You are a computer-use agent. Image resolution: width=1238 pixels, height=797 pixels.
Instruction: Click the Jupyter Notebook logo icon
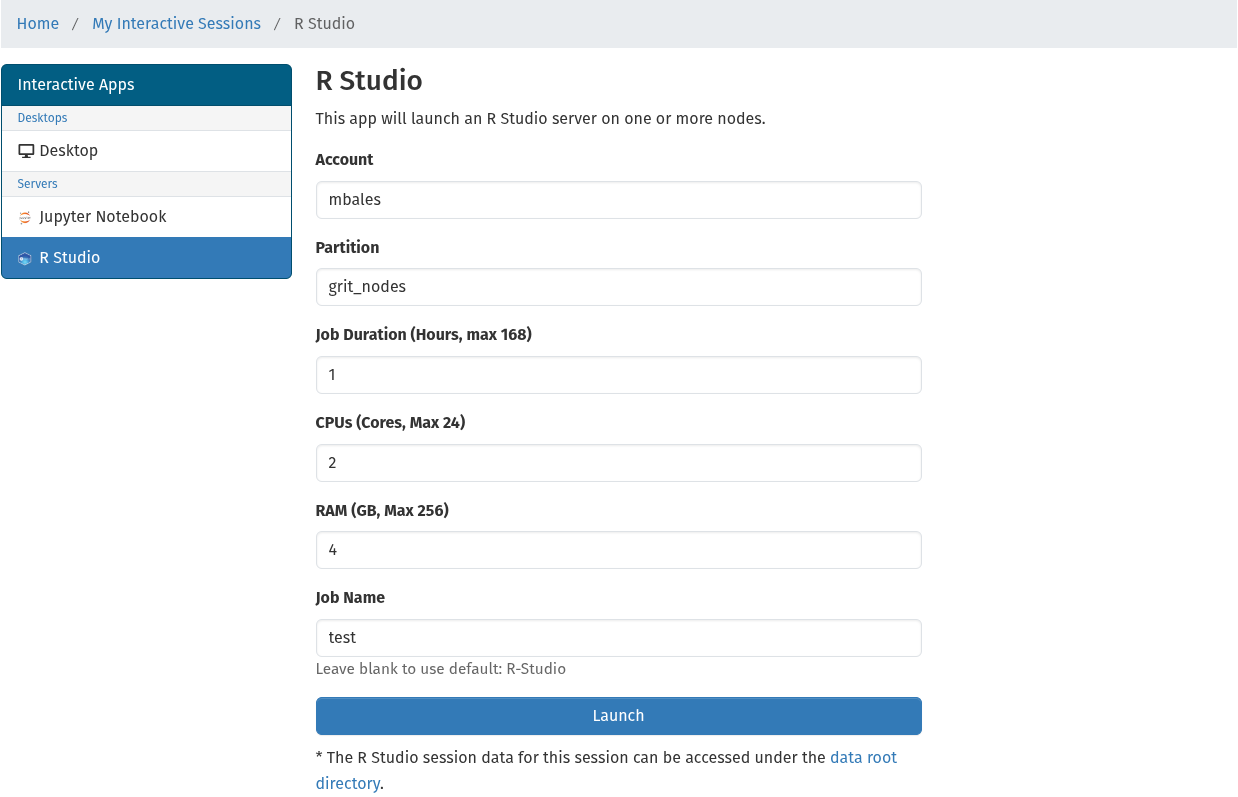[x=25, y=217]
